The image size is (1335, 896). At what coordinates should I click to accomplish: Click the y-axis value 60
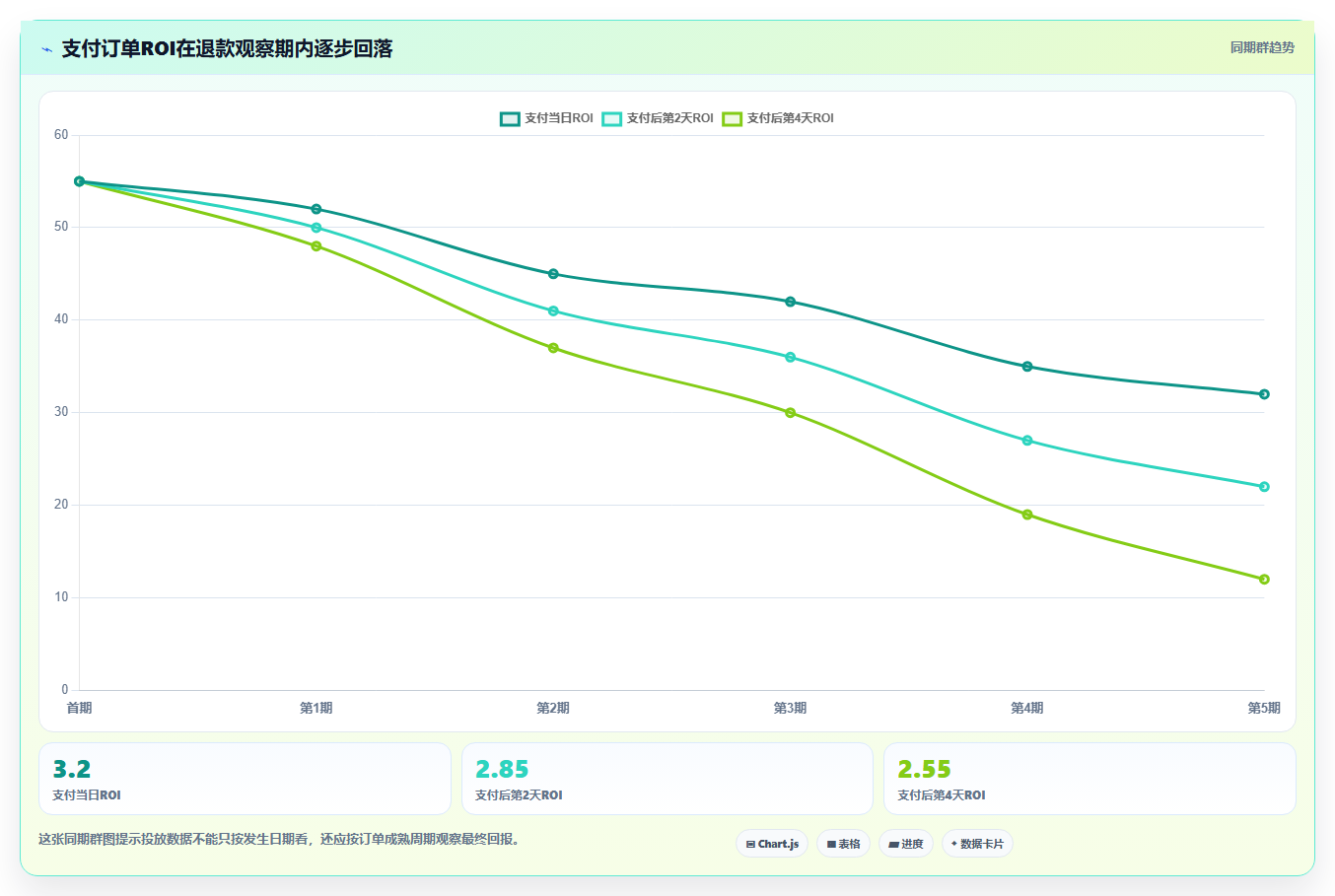61,135
